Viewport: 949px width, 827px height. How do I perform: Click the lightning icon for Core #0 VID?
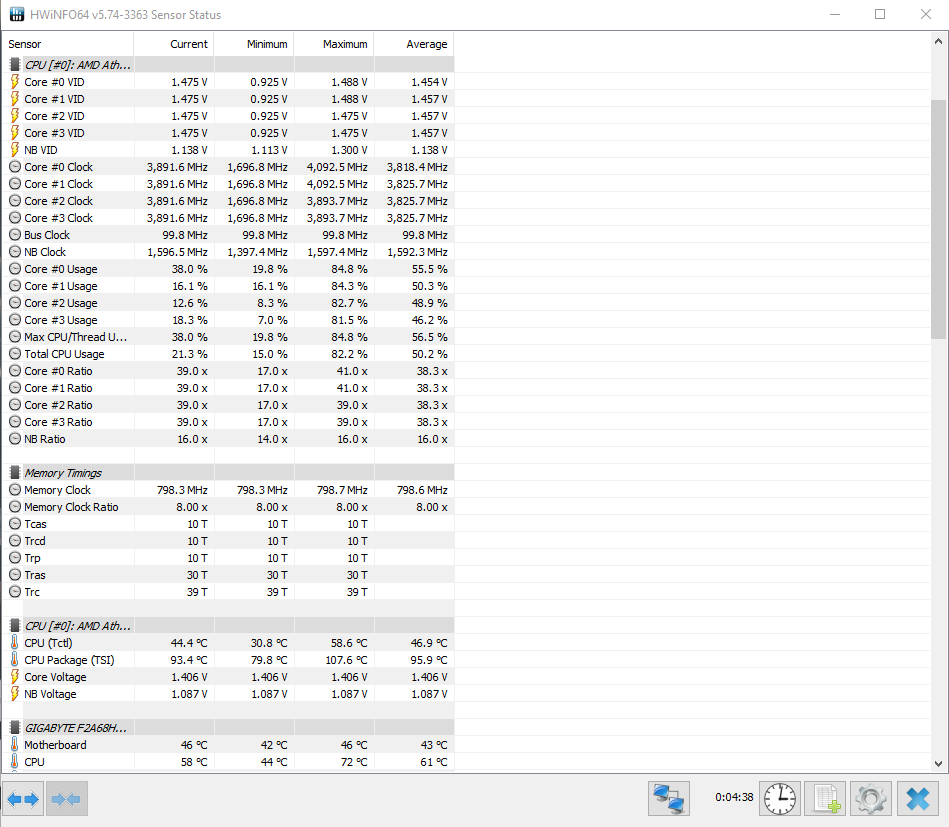pos(15,82)
